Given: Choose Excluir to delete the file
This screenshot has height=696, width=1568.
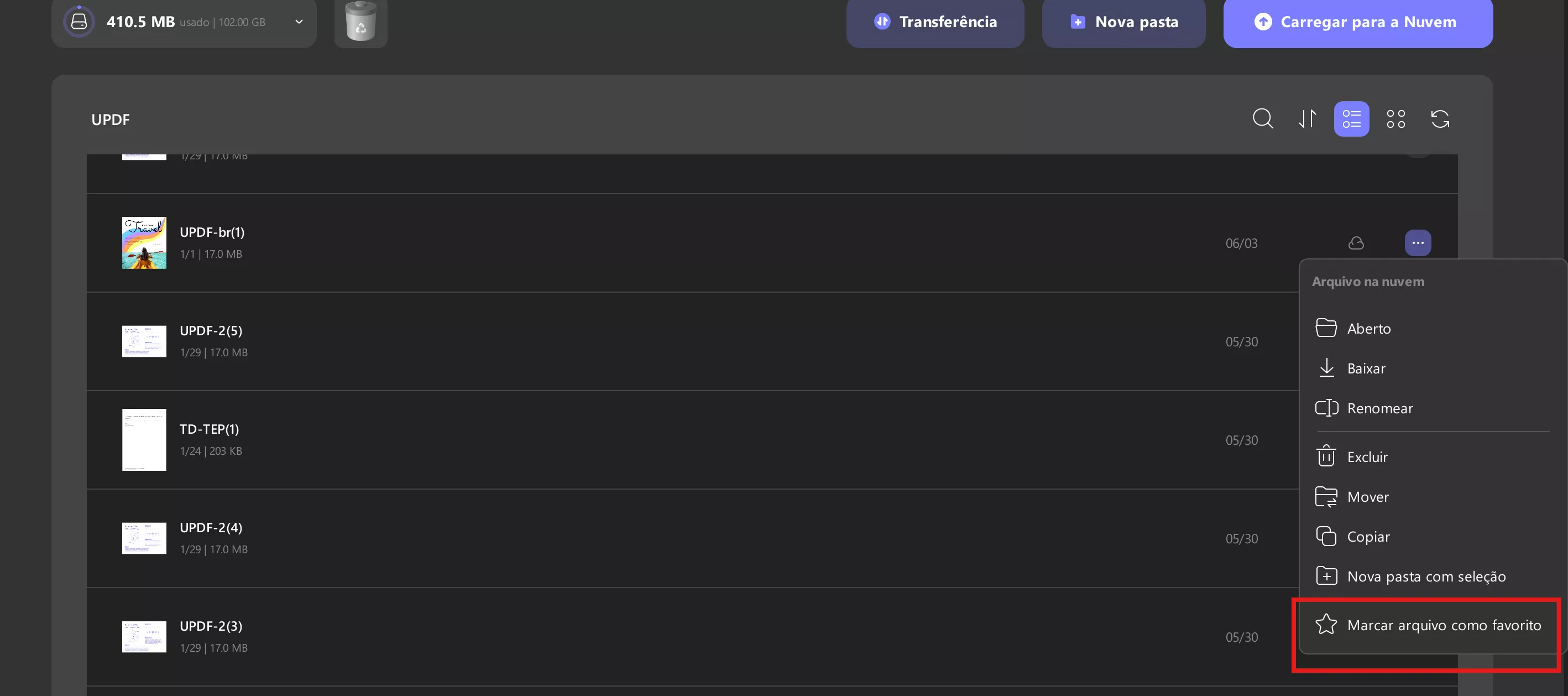Looking at the screenshot, I should [1433, 456].
